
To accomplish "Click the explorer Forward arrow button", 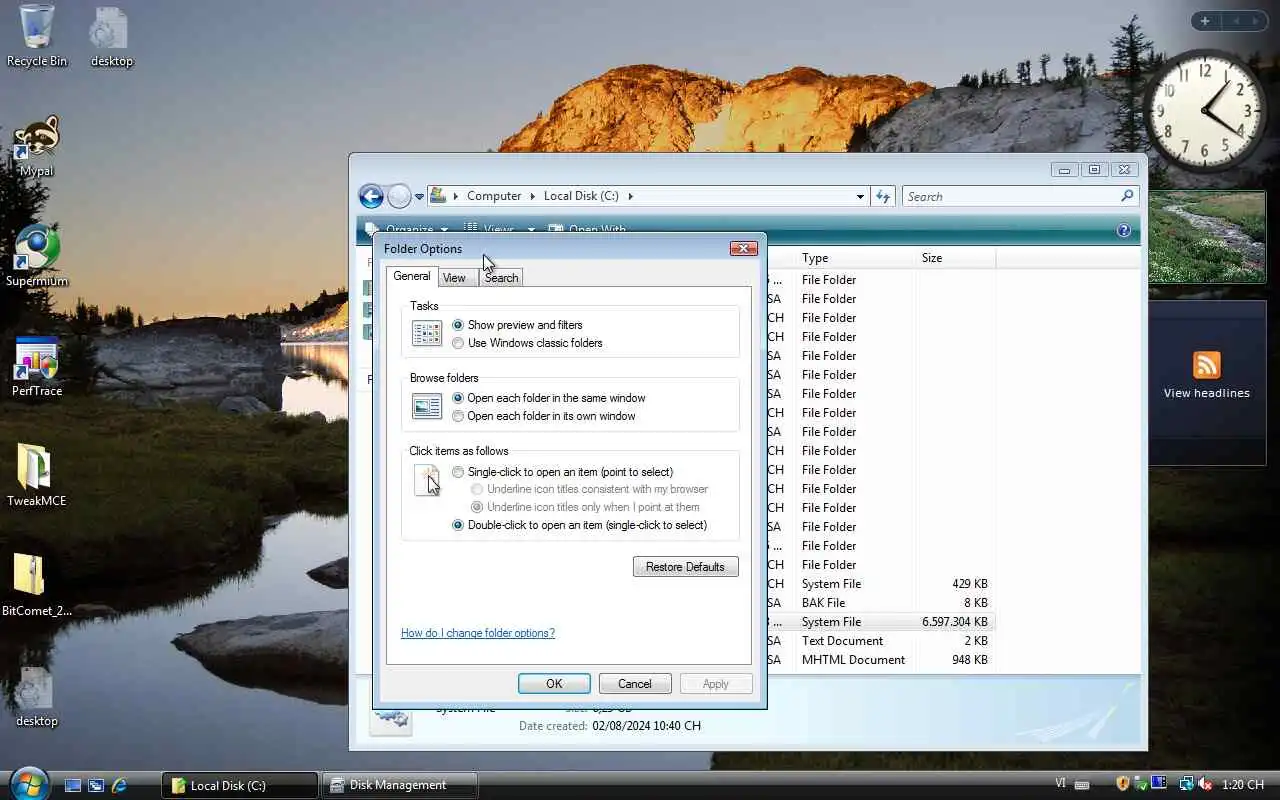I will pyautogui.click(x=399, y=196).
